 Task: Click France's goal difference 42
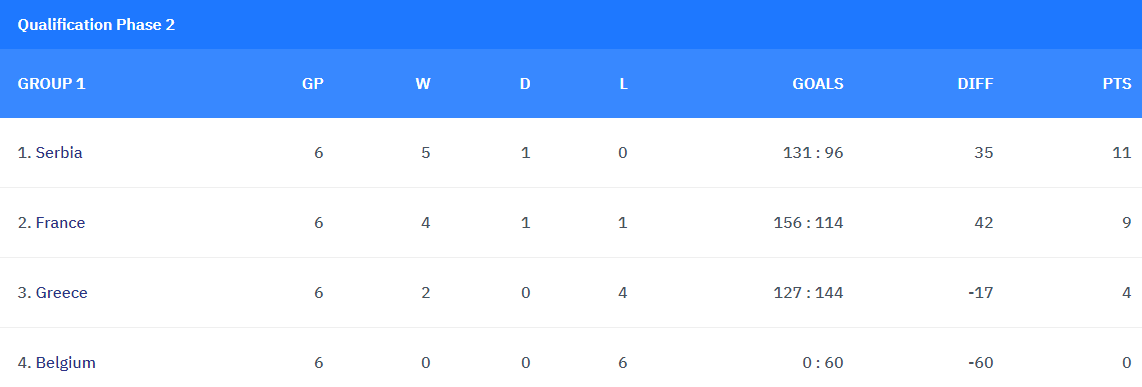point(983,223)
